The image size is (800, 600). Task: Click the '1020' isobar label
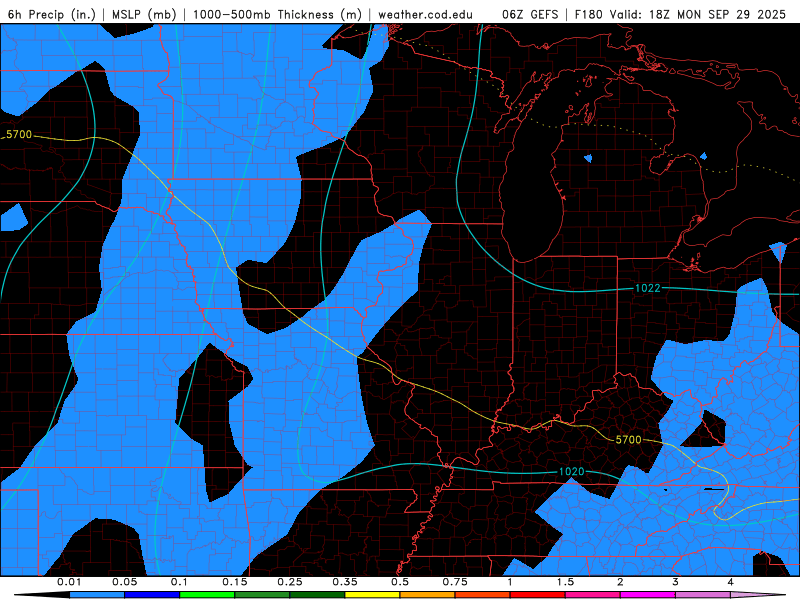tap(571, 471)
